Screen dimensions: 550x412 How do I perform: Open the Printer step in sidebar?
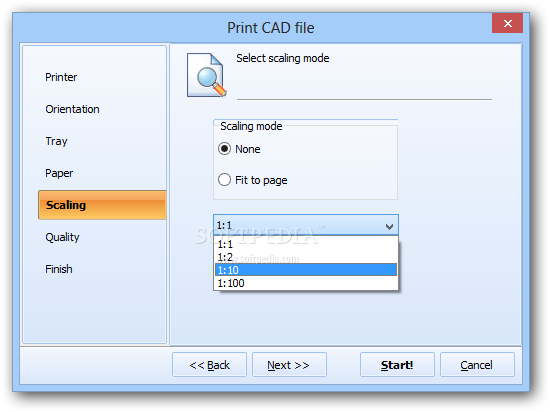pyautogui.click(x=61, y=77)
